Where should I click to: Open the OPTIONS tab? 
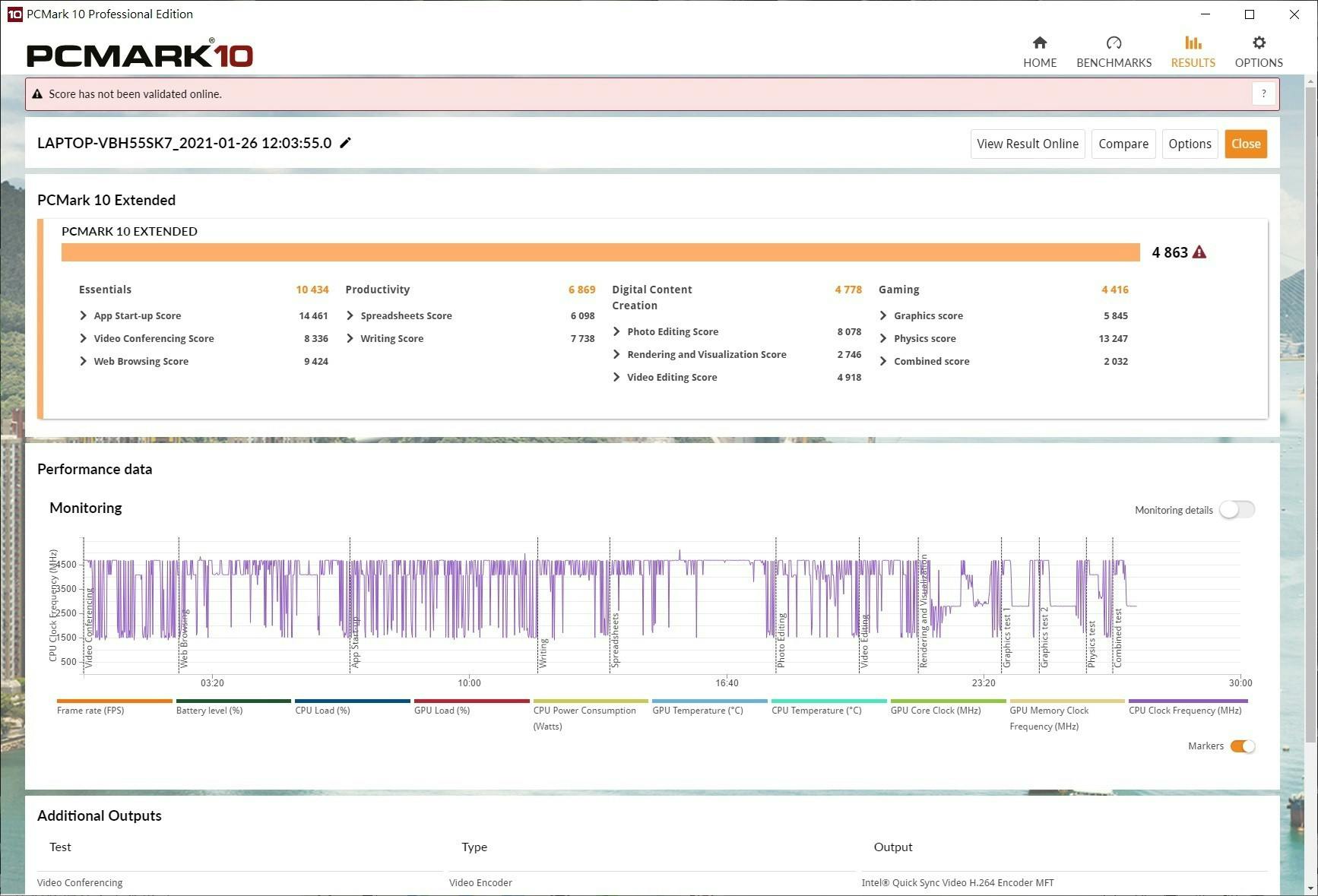1259,52
